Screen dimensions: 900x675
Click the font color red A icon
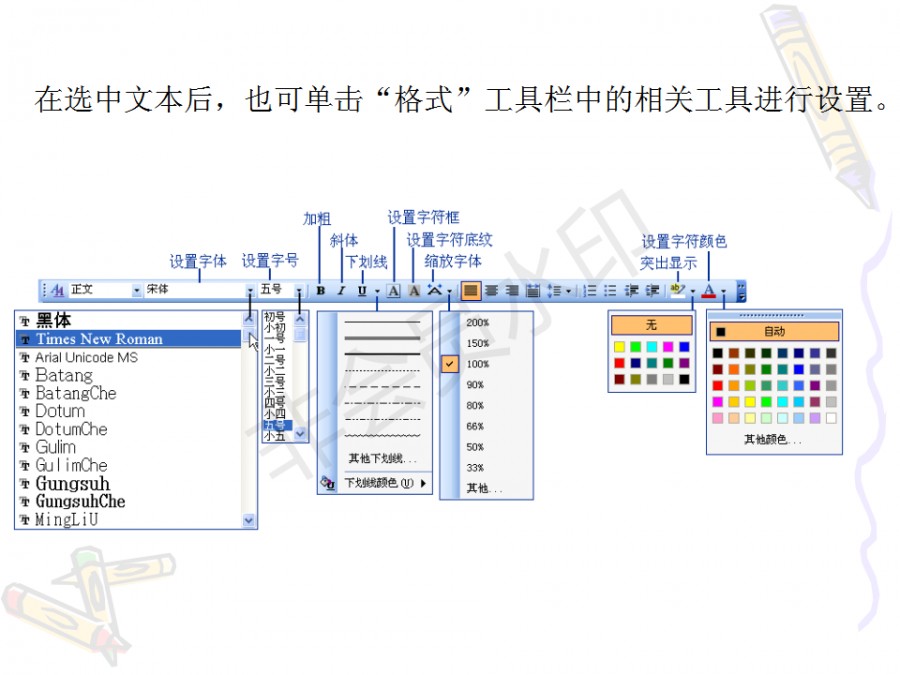[x=709, y=291]
